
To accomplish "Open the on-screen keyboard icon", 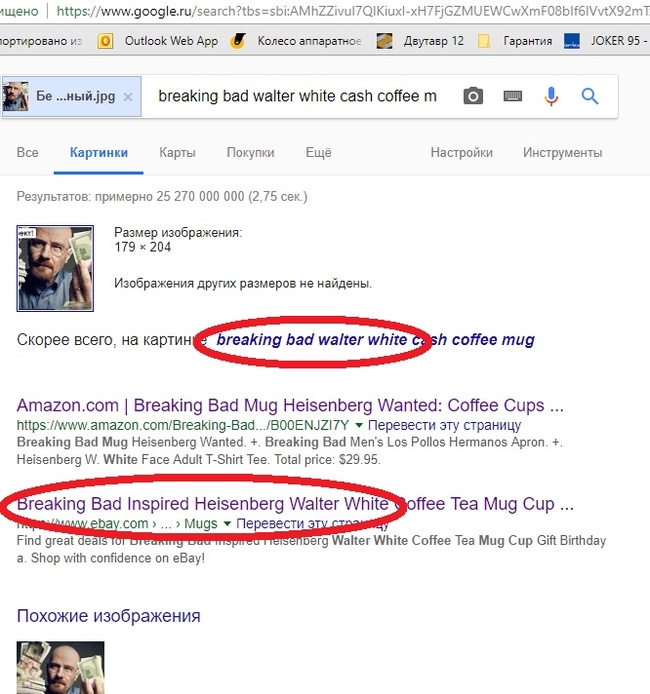I will coord(513,96).
